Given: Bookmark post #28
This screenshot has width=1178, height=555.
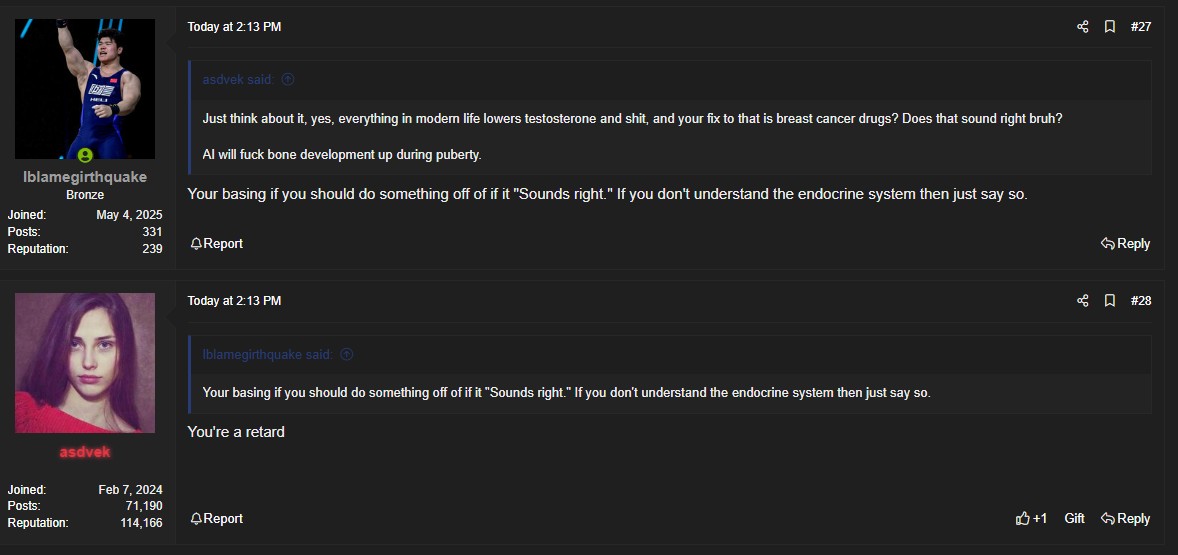Looking at the screenshot, I should tap(1109, 301).
